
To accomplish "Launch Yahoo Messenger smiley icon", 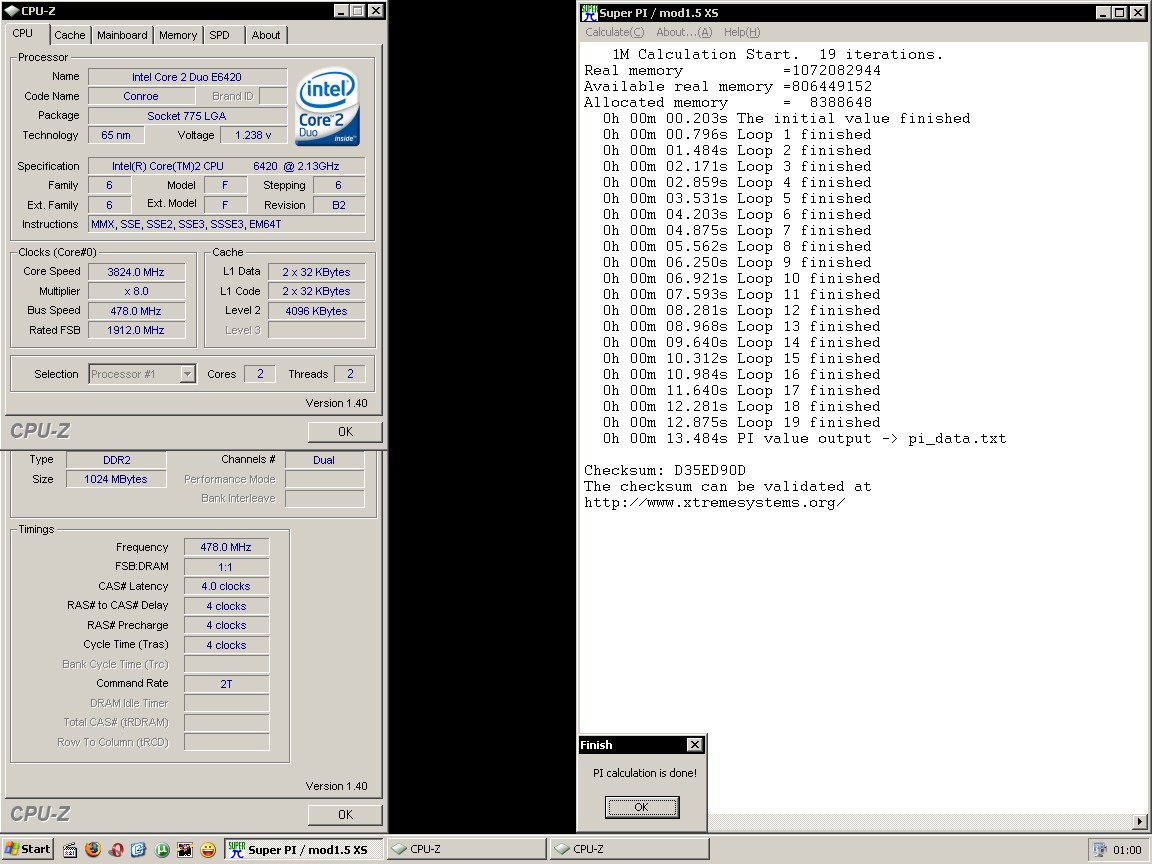I will coord(209,850).
